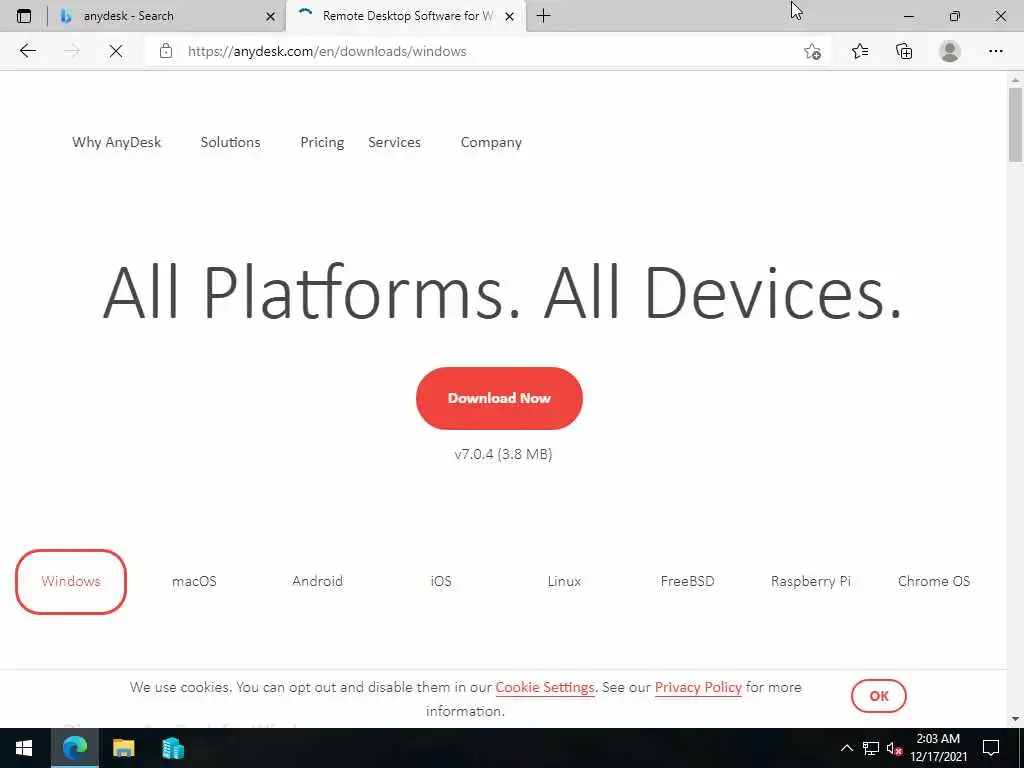Open the taskbar clock and date
The image size is (1024, 768).
[x=938, y=748]
